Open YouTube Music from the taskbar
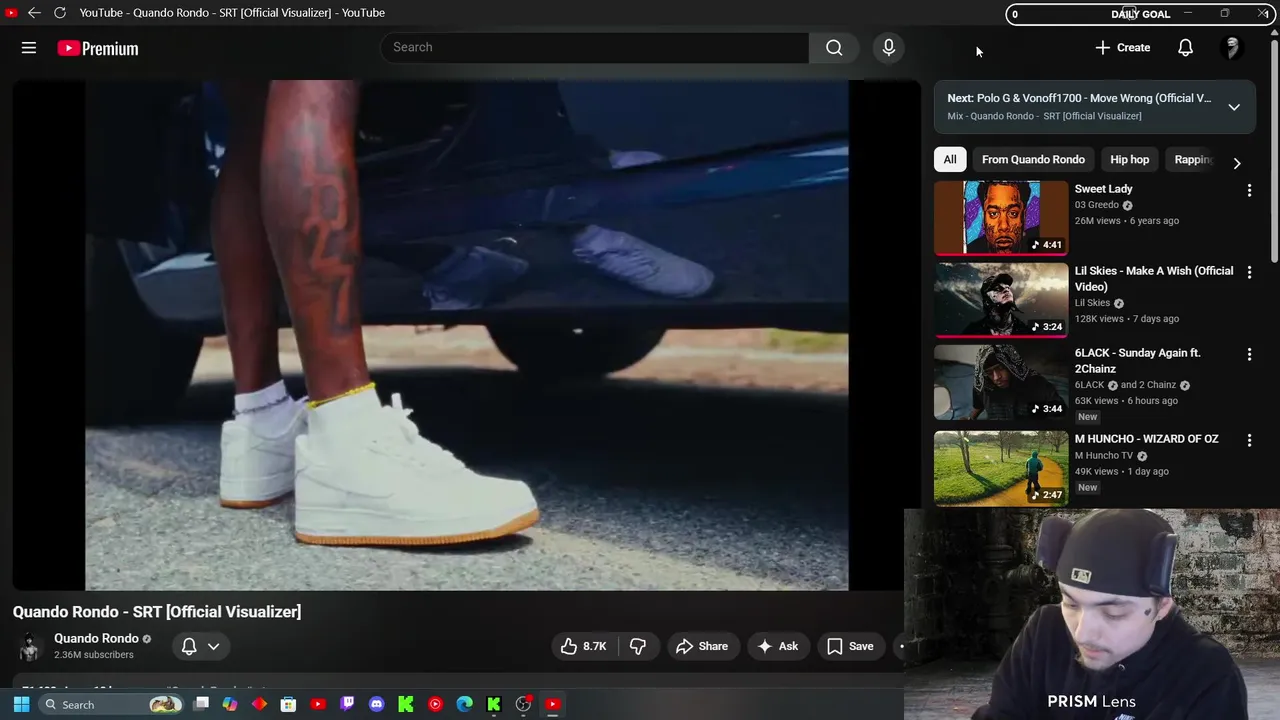Image resolution: width=1280 pixels, height=720 pixels. point(435,704)
